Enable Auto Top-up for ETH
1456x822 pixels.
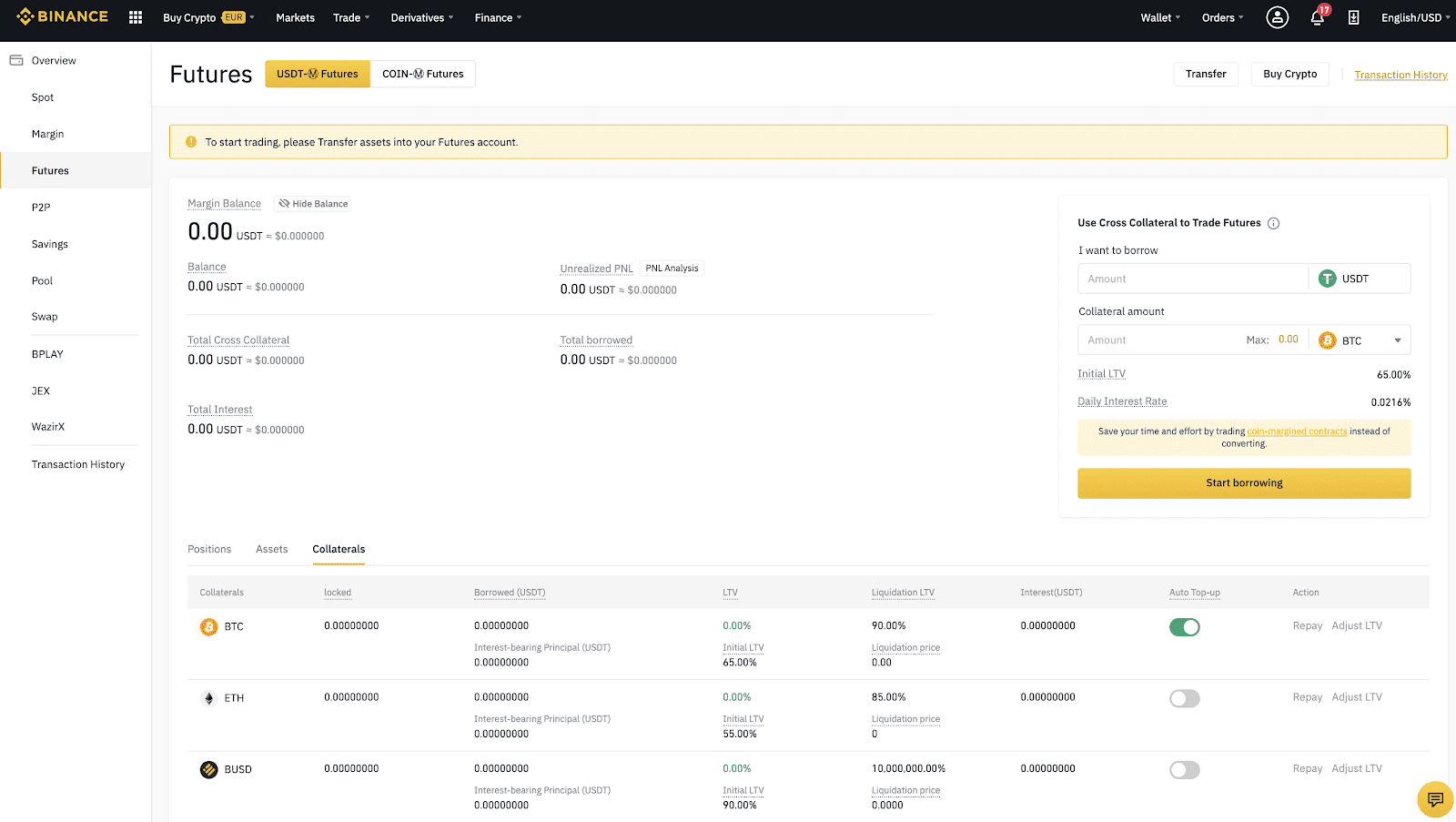pos(1185,698)
